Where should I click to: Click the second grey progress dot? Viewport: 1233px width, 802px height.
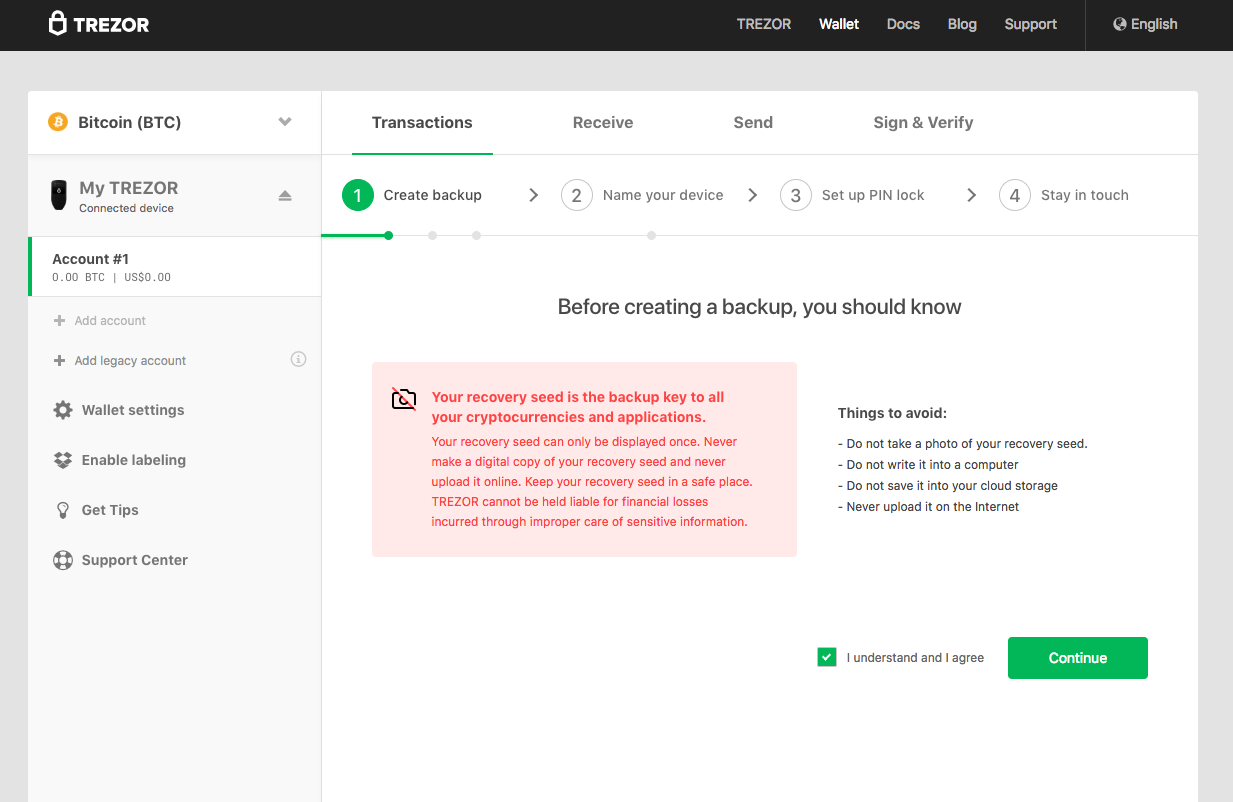pos(432,236)
